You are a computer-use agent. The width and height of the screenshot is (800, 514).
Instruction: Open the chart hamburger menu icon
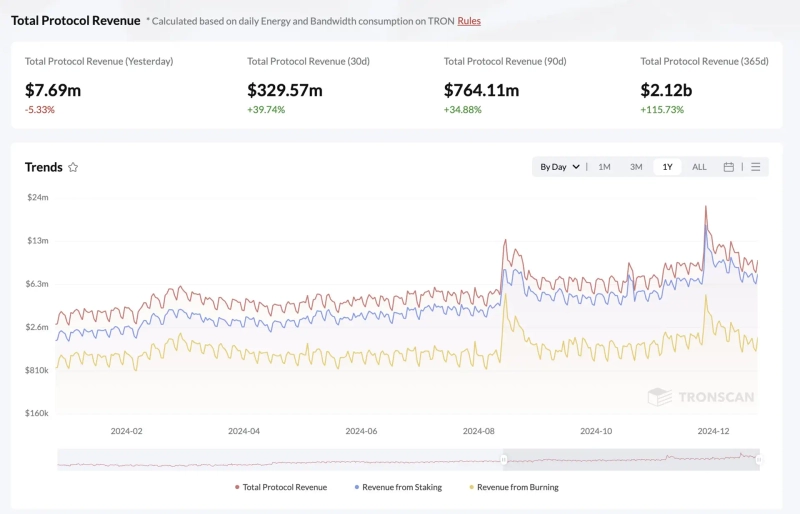(x=756, y=167)
